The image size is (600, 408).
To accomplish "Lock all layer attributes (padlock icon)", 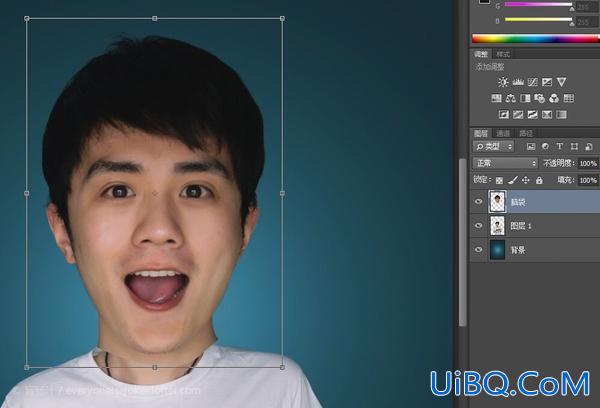I will [x=539, y=180].
